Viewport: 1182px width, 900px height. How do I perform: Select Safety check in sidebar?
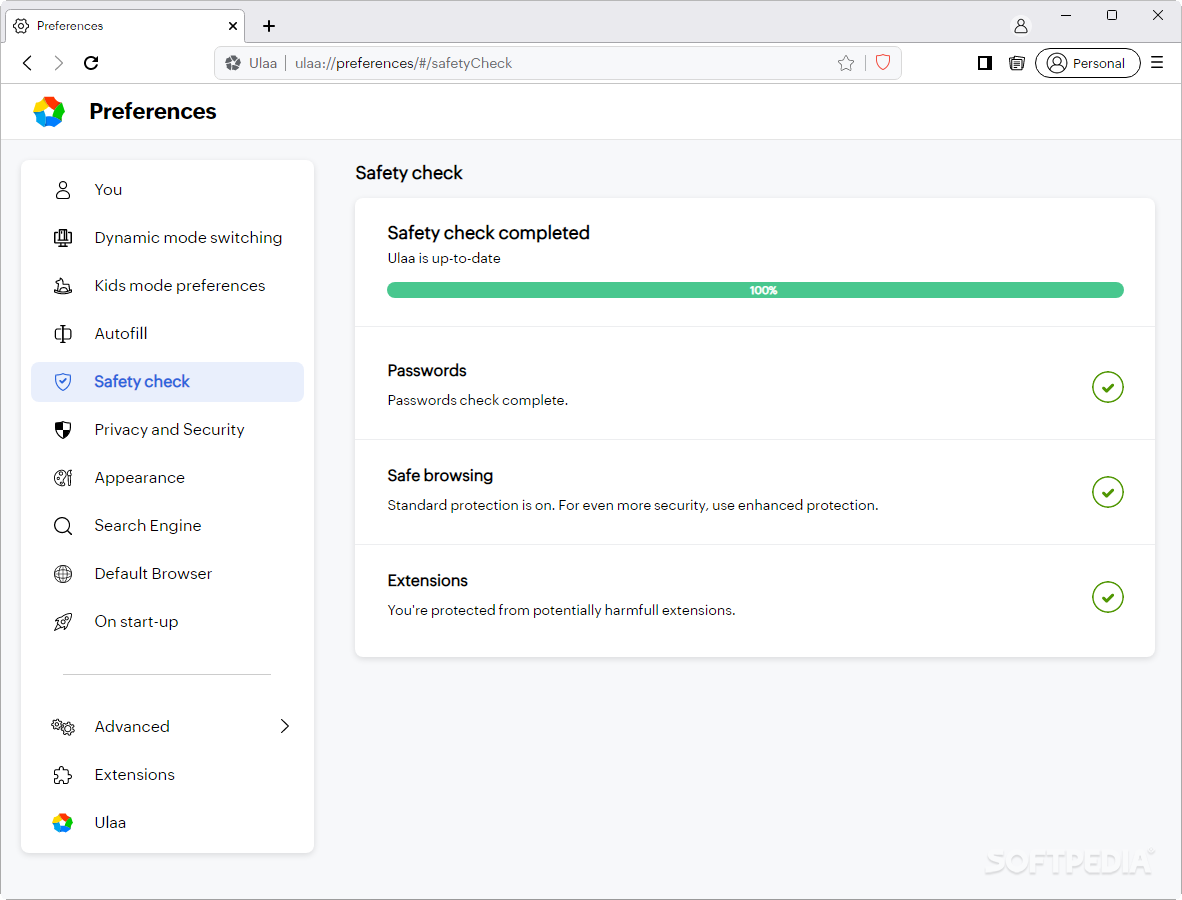click(167, 382)
